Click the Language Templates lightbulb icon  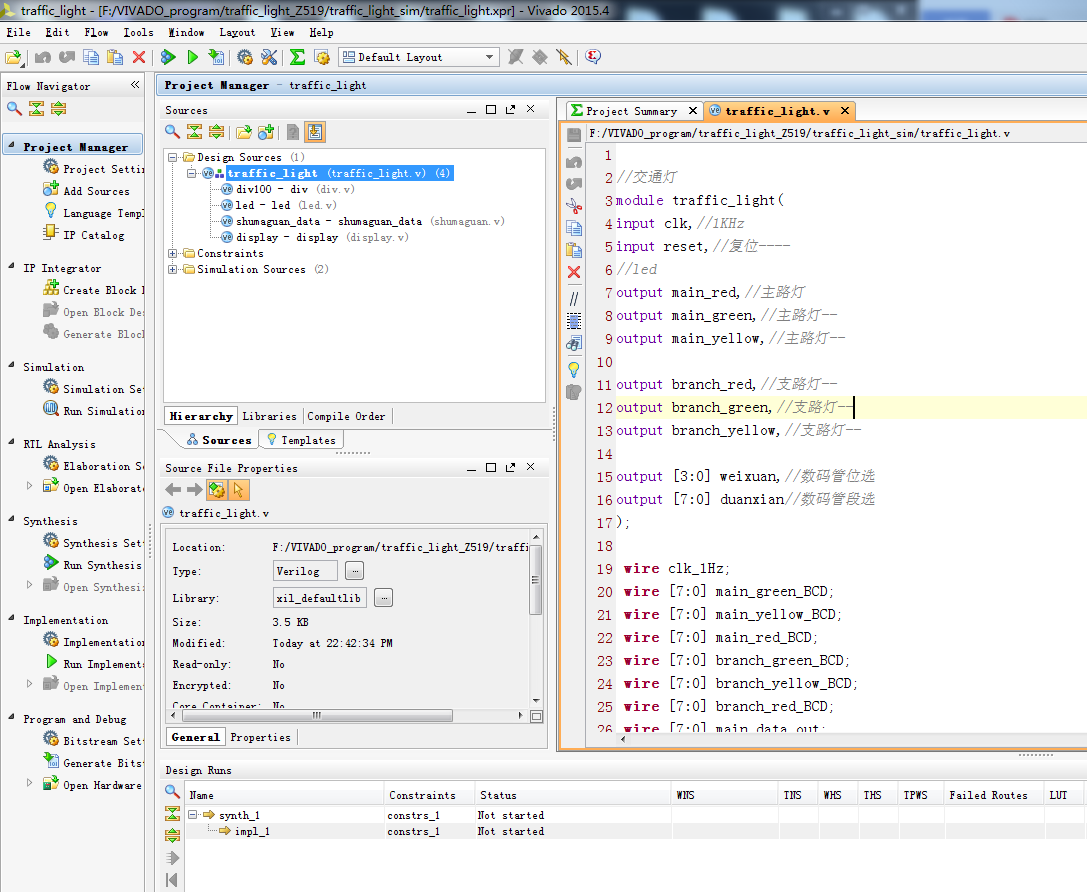(51, 211)
